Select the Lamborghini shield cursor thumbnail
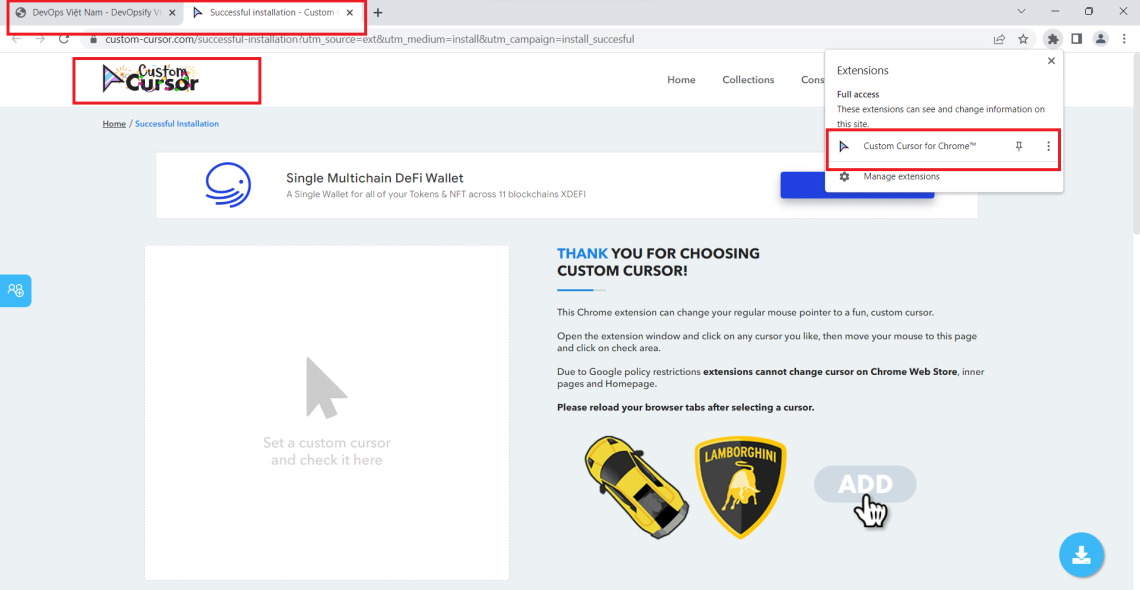This screenshot has height=590, width=1140. (x=740, y=487)
